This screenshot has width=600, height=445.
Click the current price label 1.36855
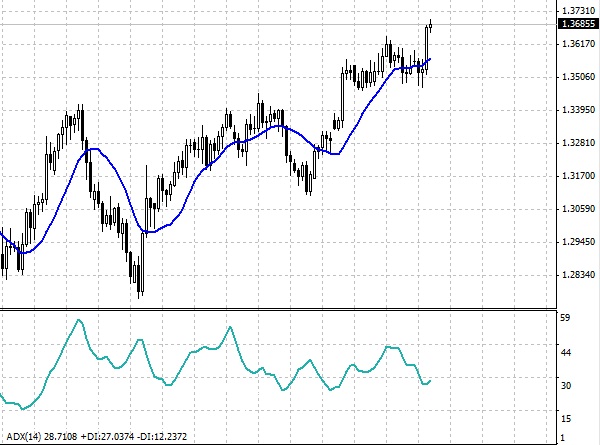579,24
